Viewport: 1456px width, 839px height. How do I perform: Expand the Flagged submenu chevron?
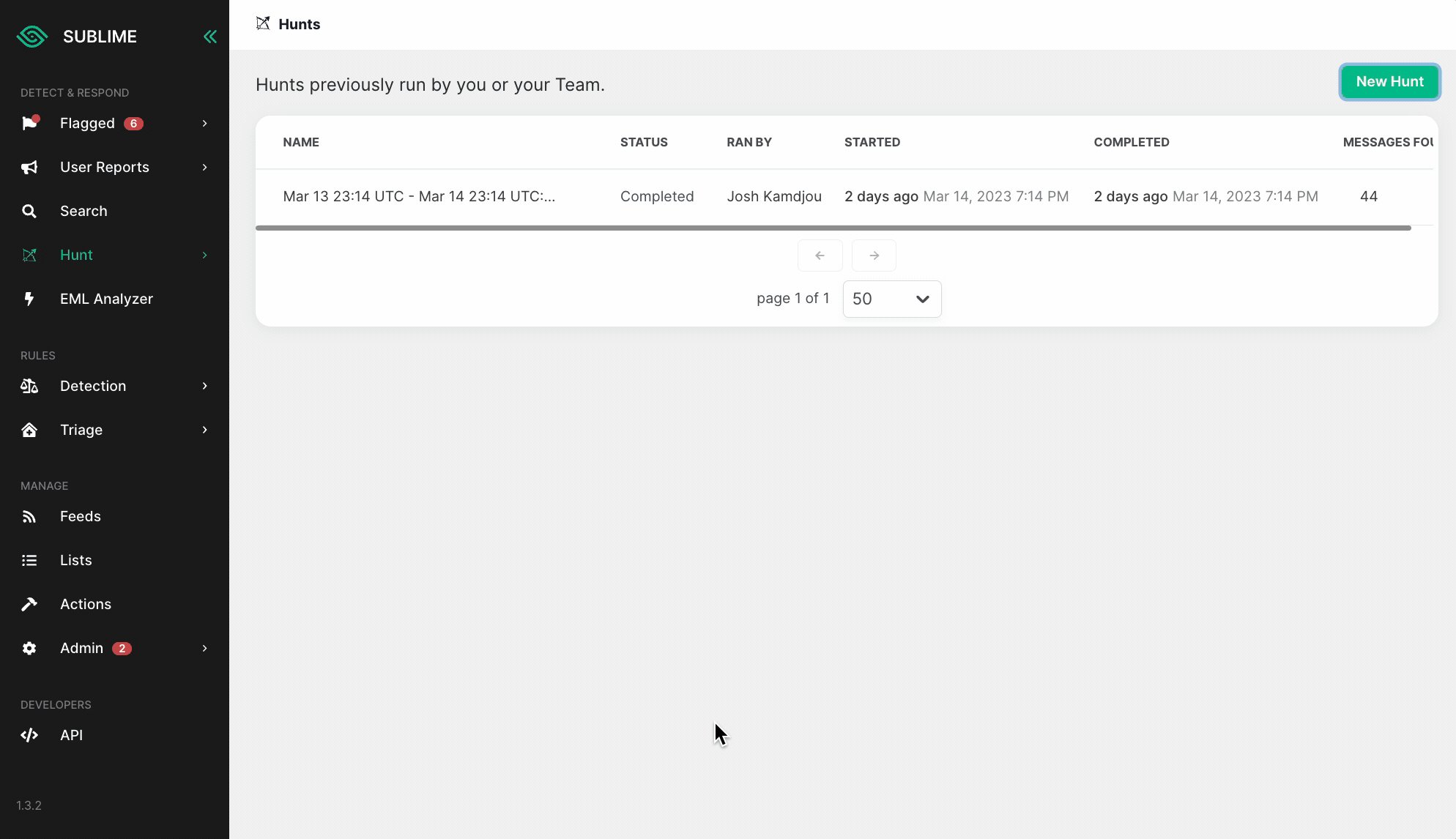[205, 123]
